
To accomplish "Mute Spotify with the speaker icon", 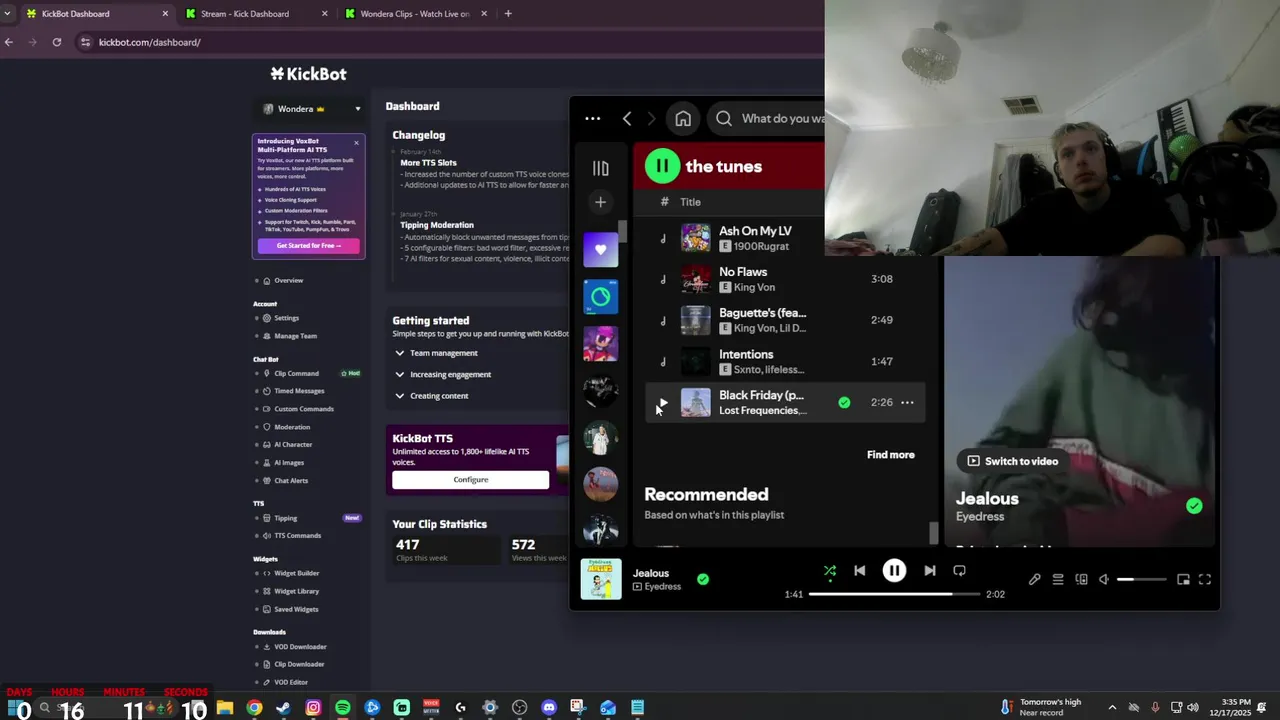I will coord(1104,579).
